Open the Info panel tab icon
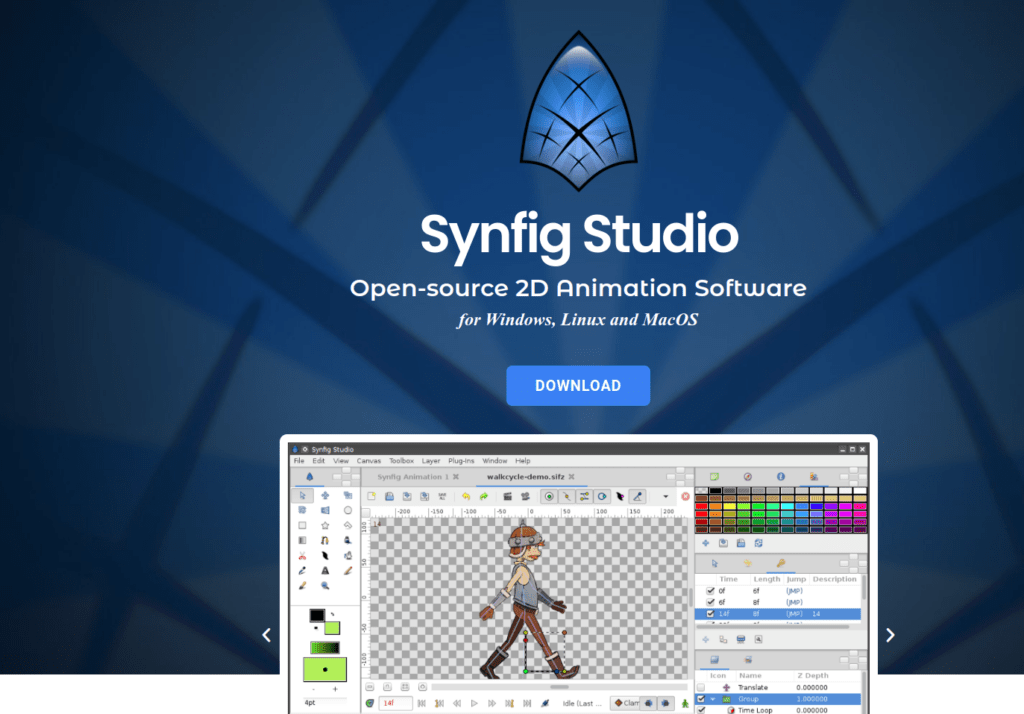This screenshot has width=1024, height=714. pyautogui.click(x=781, y=477)
